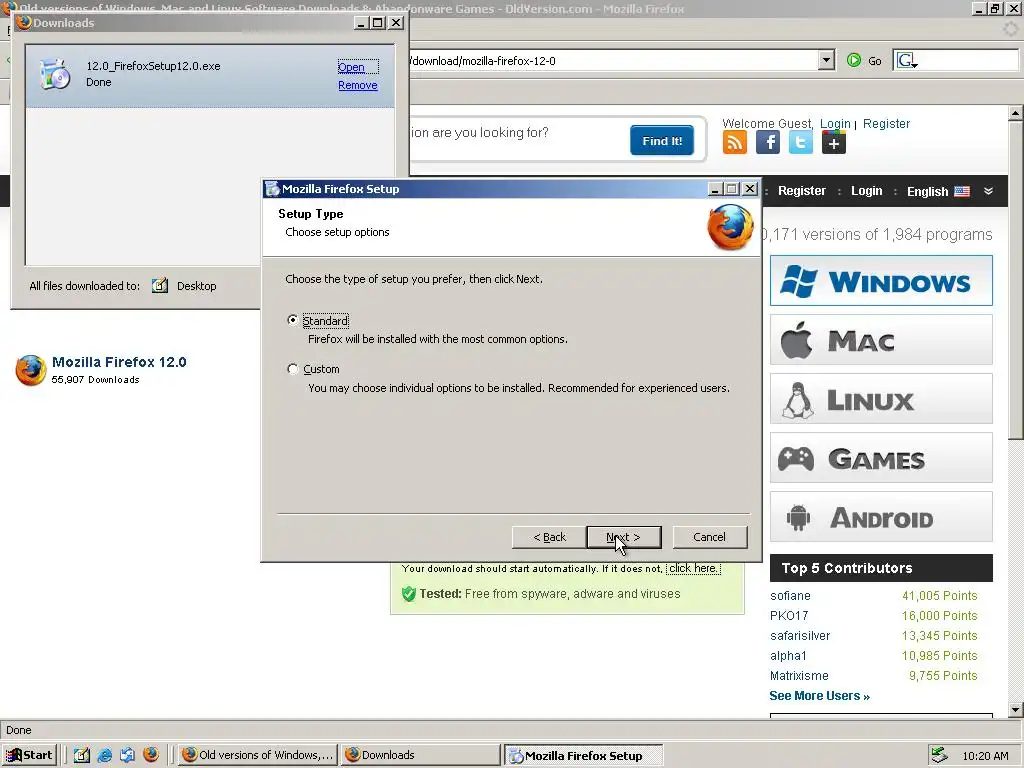
Task: Click the Register link beside Welcome Guest
Action: [x=886, y=123]
